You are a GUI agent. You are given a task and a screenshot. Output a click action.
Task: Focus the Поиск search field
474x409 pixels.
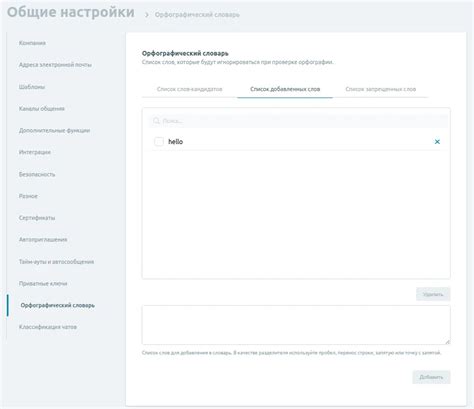[298, 121]
